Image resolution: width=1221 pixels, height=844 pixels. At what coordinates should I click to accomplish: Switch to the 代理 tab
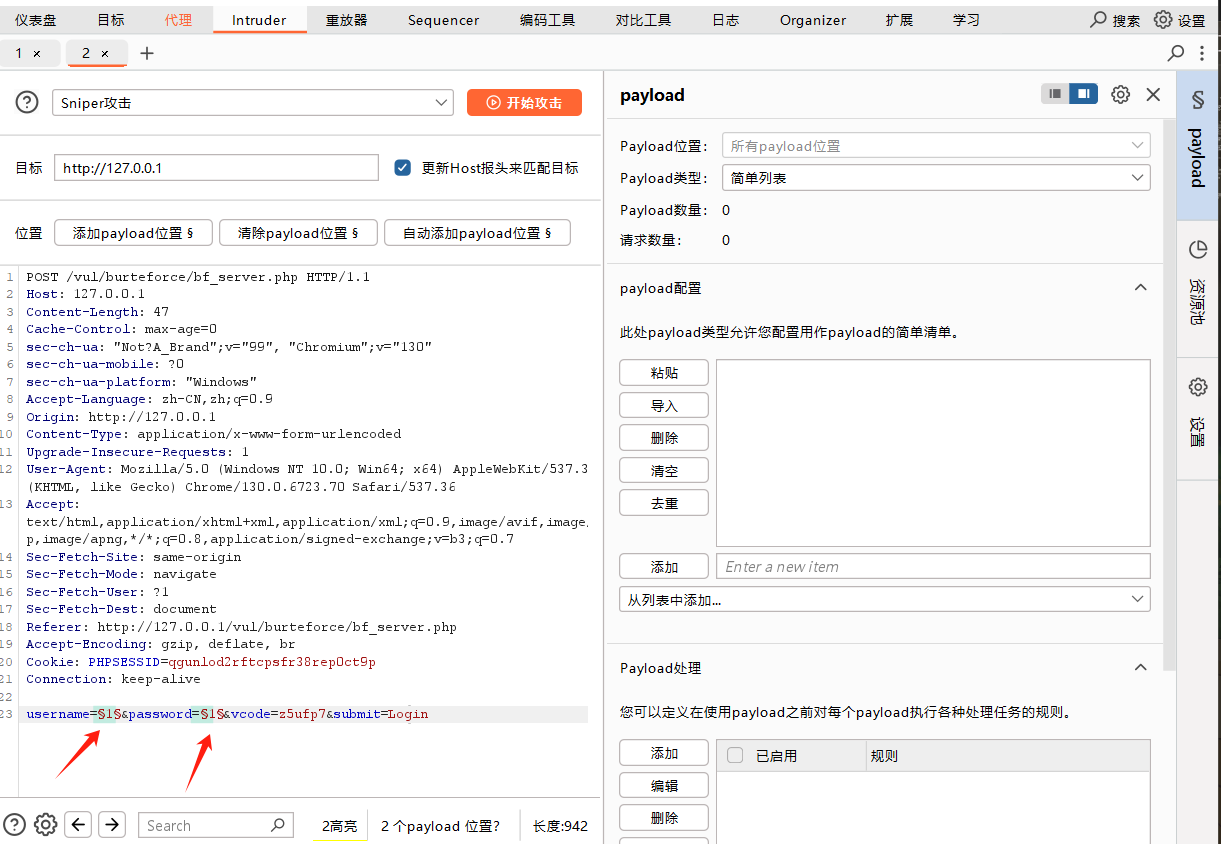(178, 20)
